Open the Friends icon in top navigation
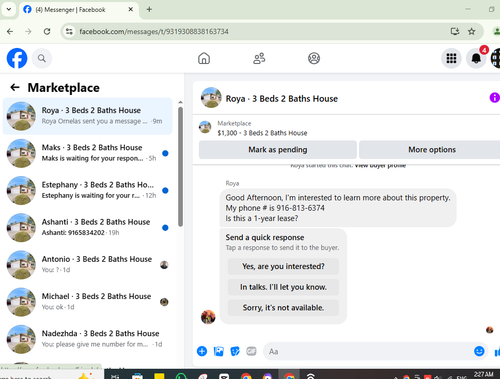500x379 pixels. click(259, 58)
